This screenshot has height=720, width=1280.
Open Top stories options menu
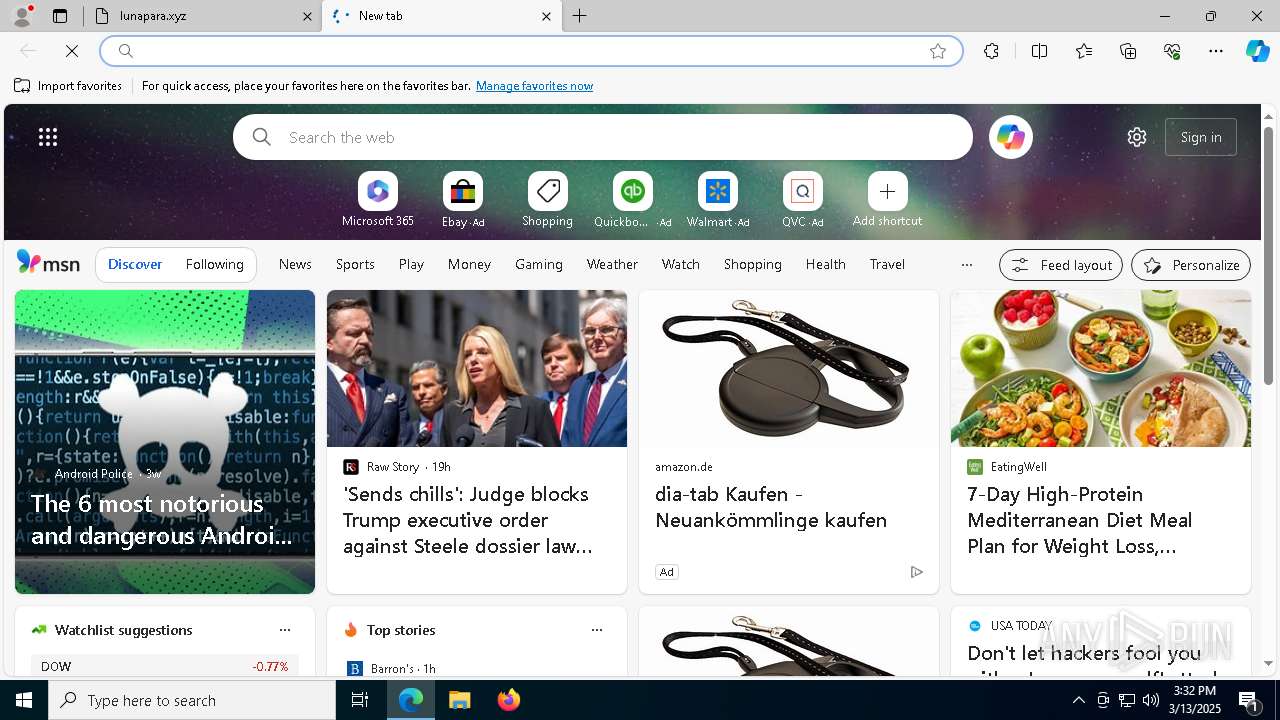click(597, 630)
